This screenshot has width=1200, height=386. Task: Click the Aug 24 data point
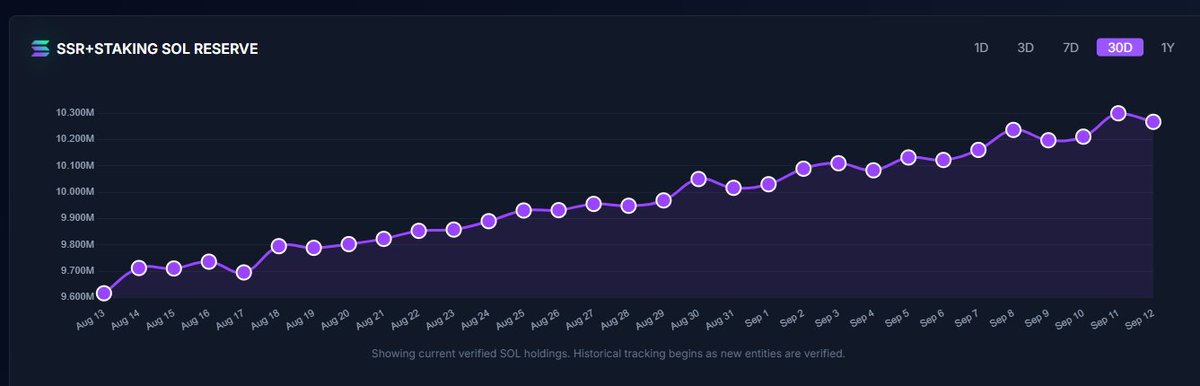pyautogui.click(x=489, y=221)
